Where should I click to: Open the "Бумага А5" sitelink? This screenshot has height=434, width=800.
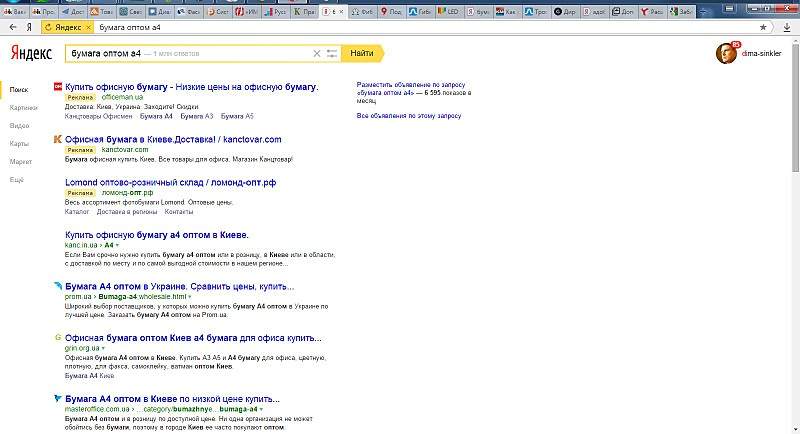coord(237,116)
